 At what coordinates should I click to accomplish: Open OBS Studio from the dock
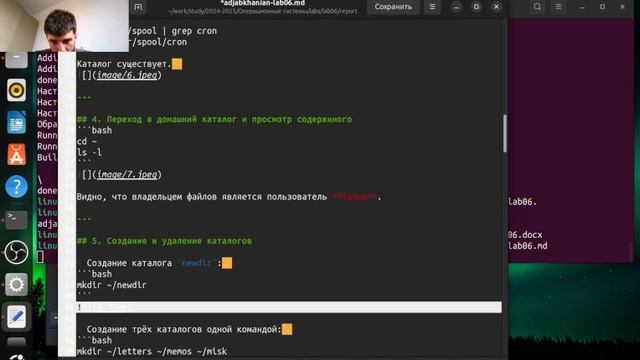pyautogui.click(x=16, y=252)
